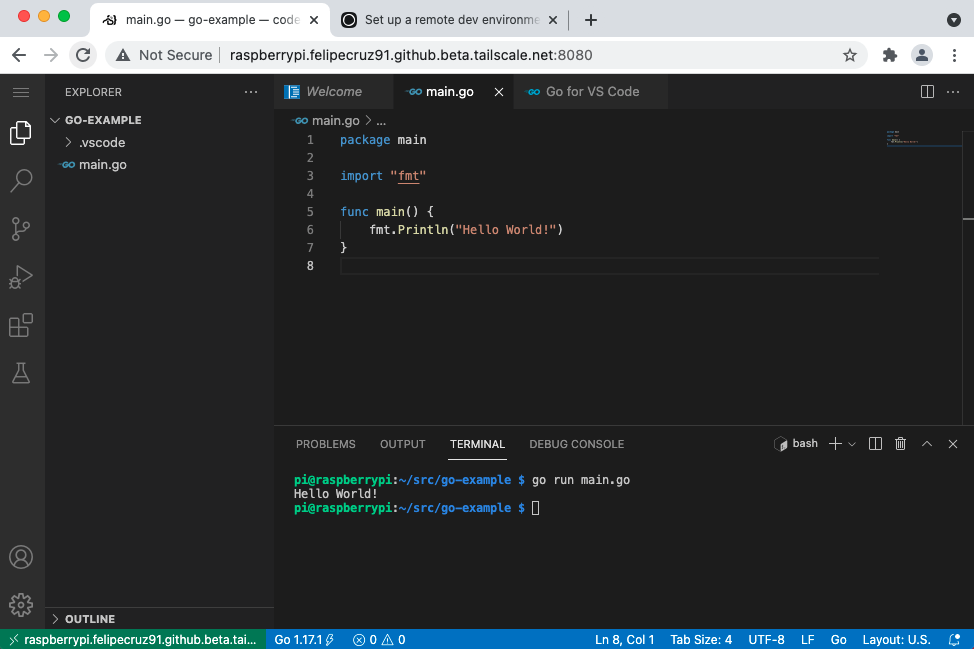Switch to Set up a remote dev environment tab
This screenshot has height=649, width=974.
pyautogui.click(x=449, y=20)
